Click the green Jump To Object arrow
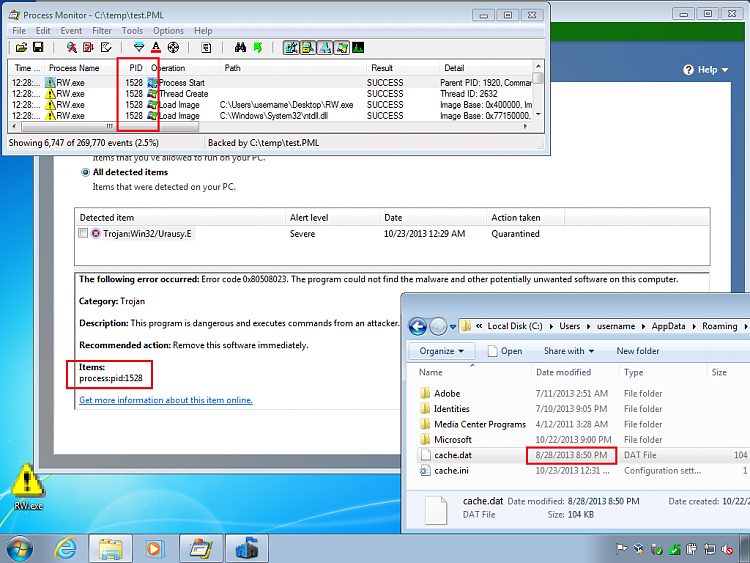750x563 pixels. 258,47
